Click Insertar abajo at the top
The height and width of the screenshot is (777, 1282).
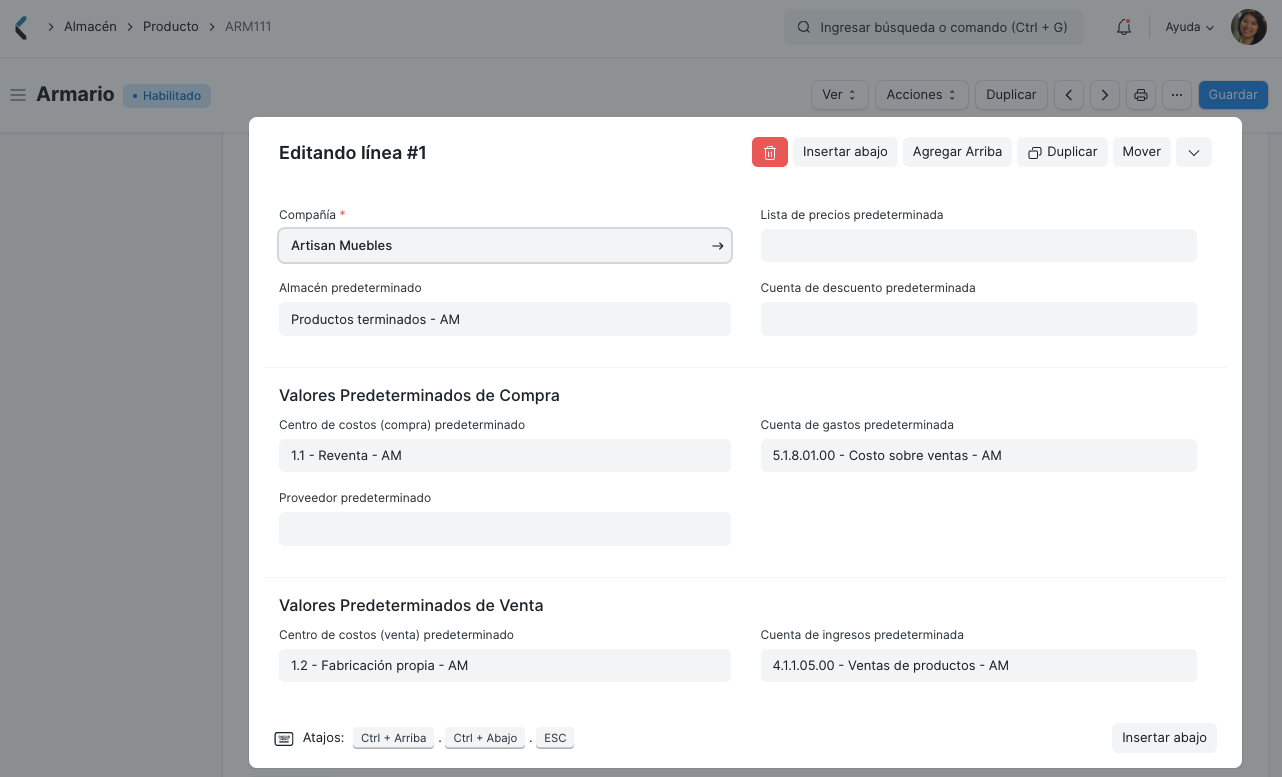(845, 152)
